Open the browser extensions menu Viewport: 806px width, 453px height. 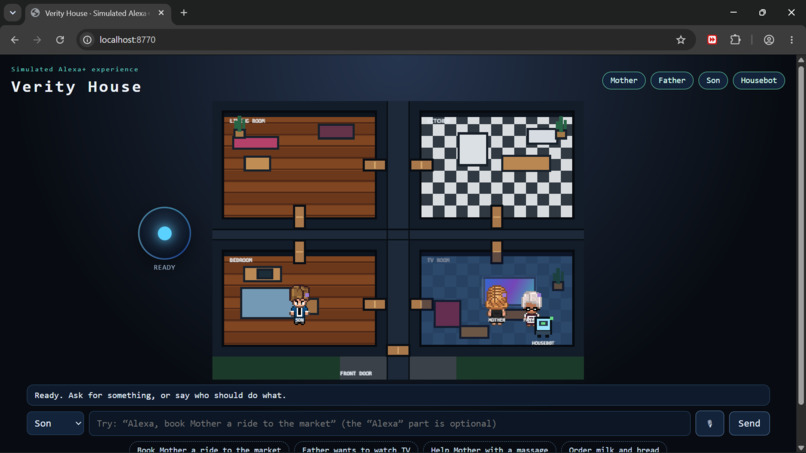pyautogui.click(x=735, y=40)
